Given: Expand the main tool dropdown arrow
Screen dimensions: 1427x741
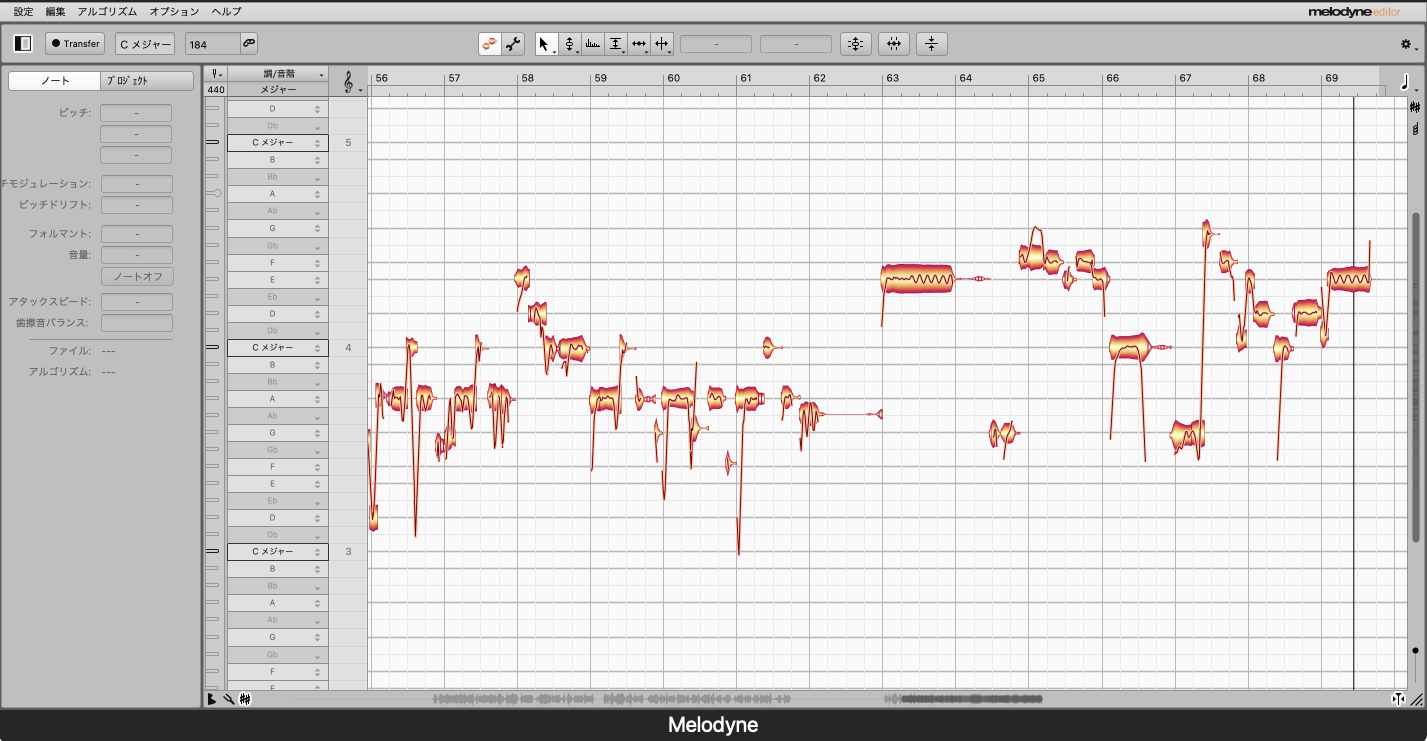Looking at the screenshot, I should point(553,50).
